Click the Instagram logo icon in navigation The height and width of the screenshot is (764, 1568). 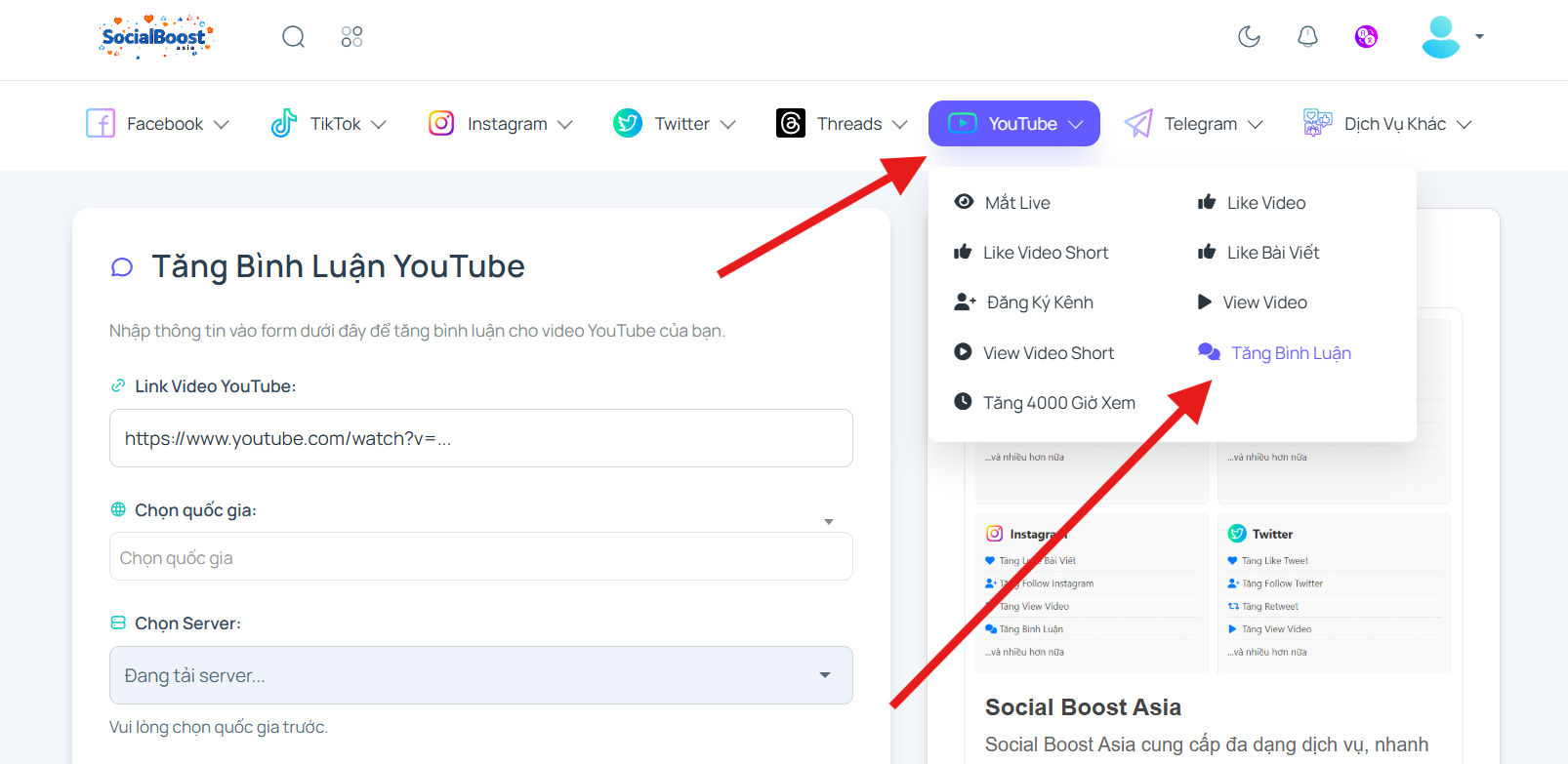tap(441, 123)
